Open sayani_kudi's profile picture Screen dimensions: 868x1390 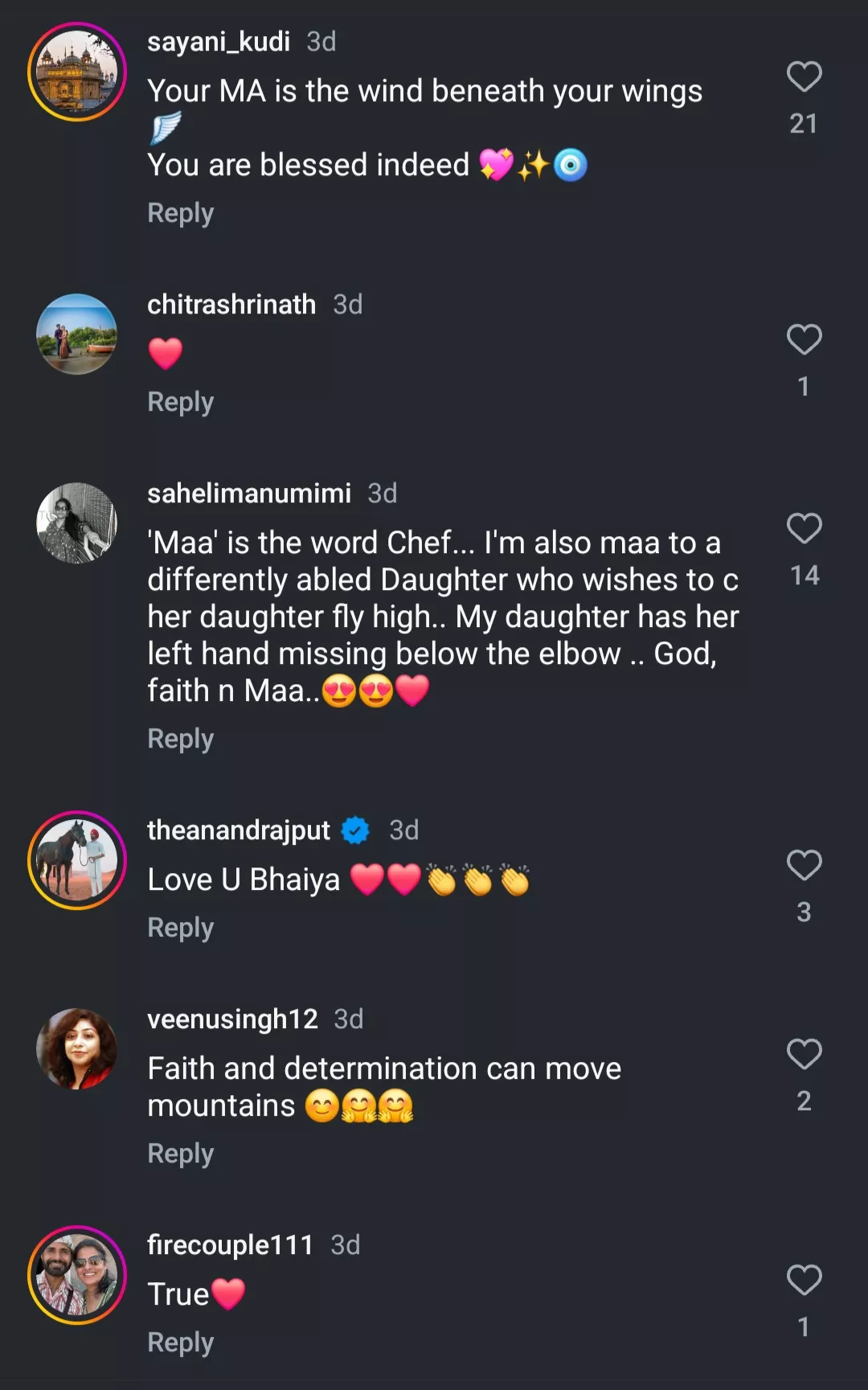click(77, 72)
